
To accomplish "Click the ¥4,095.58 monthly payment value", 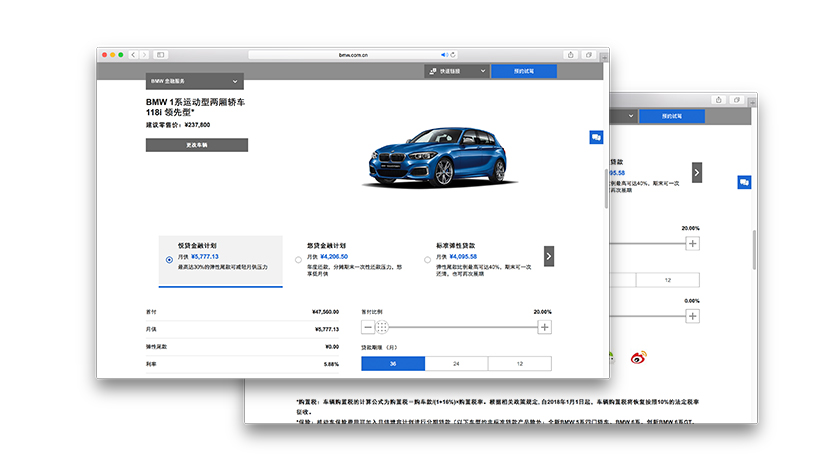I will tap(463, 257).
